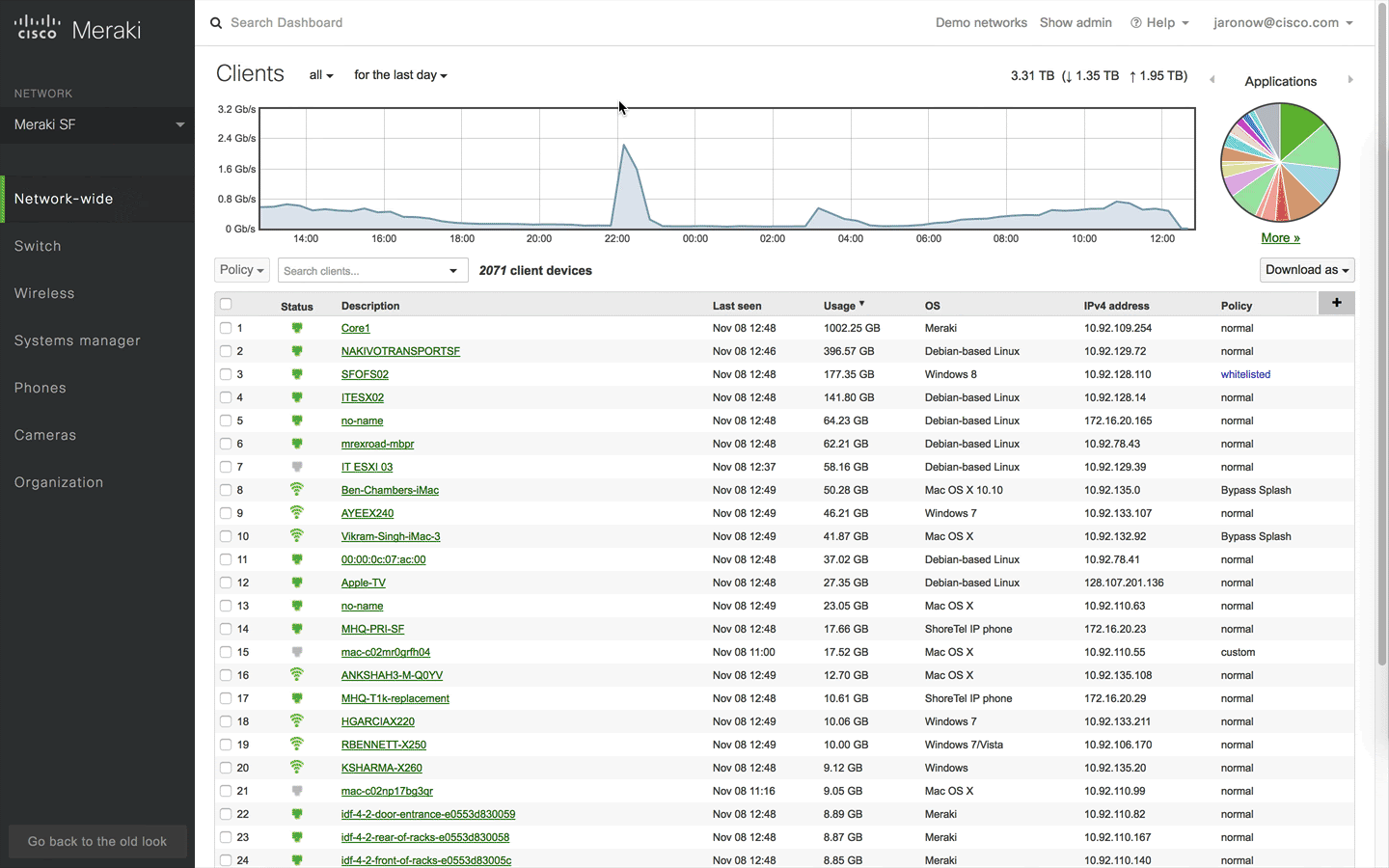This screenshot has height=868, width=1389.
Task: Open the Policy dropdown button
Action: click(241, 270)
